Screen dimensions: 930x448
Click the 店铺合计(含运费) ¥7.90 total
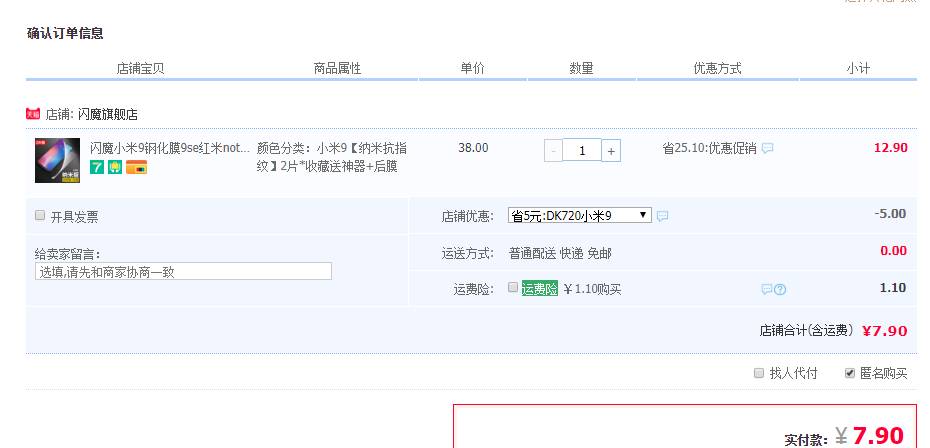point(833,331)
